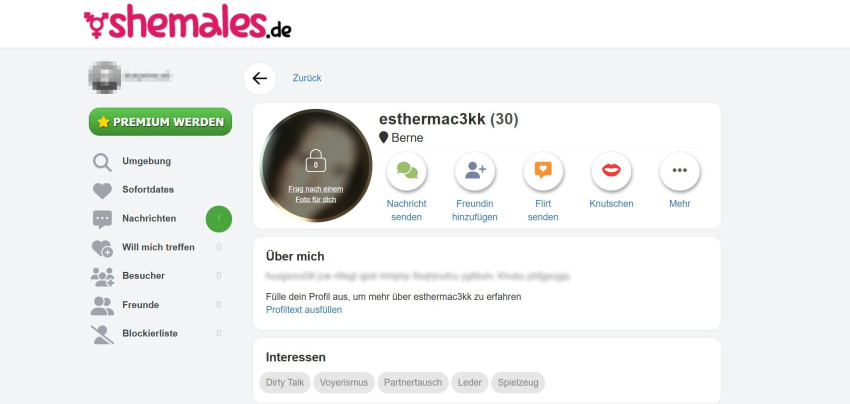
Task: Click the Premium Werden button
Action: (160, 122)
